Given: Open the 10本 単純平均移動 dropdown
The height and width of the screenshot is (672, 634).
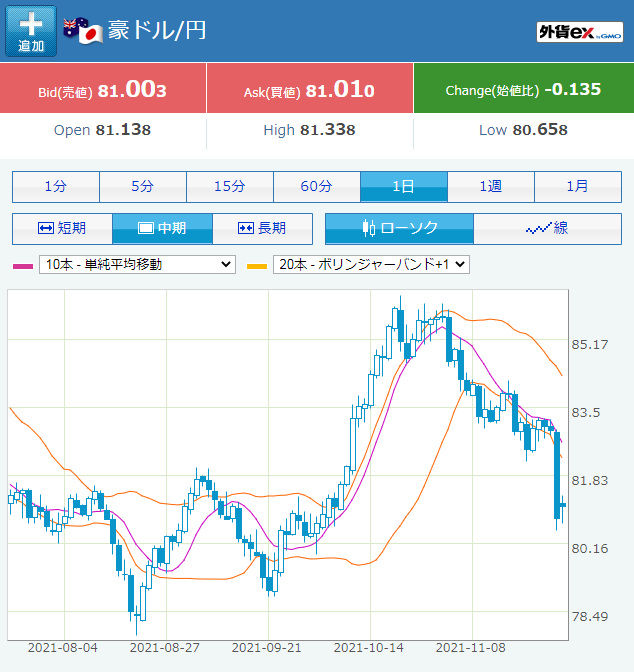Looking at the screenshot, I should pyautogui.click(x=137, y=264).
